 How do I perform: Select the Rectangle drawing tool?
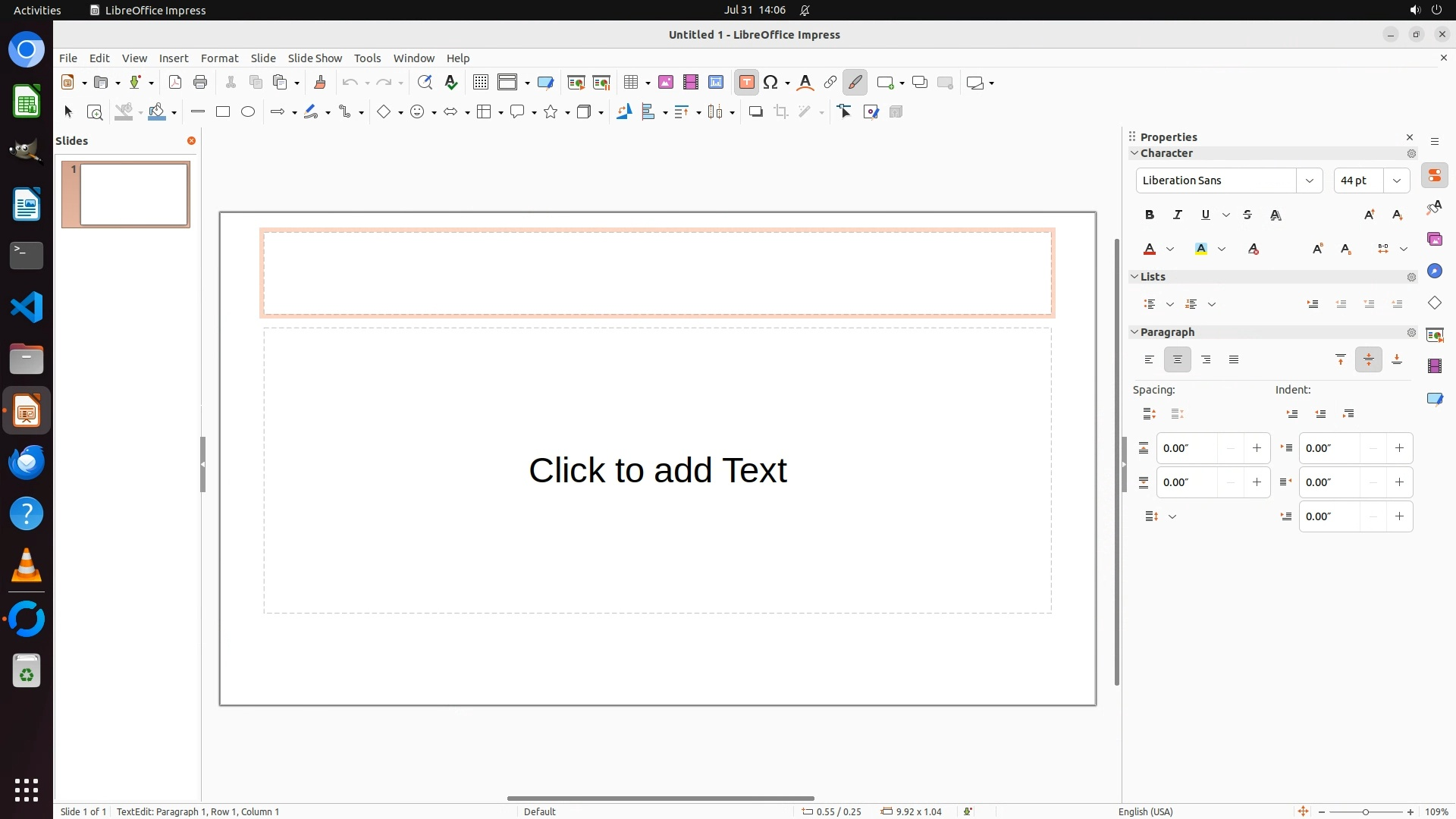223,112
